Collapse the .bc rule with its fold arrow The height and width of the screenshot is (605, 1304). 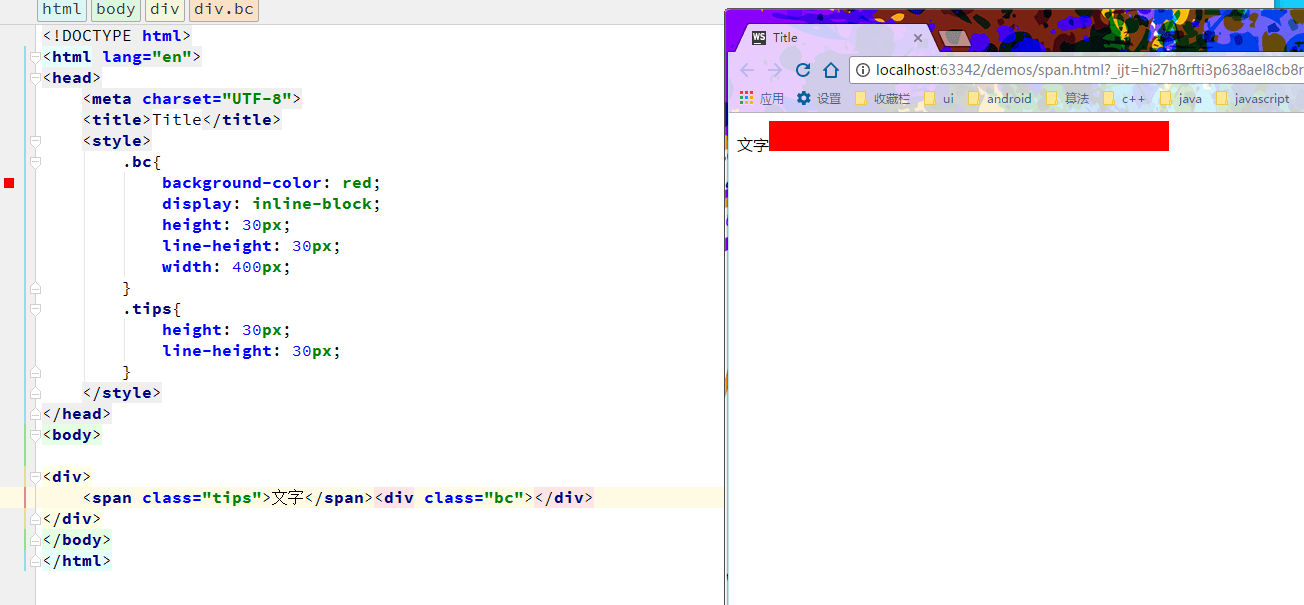click(x=35, y=161)
